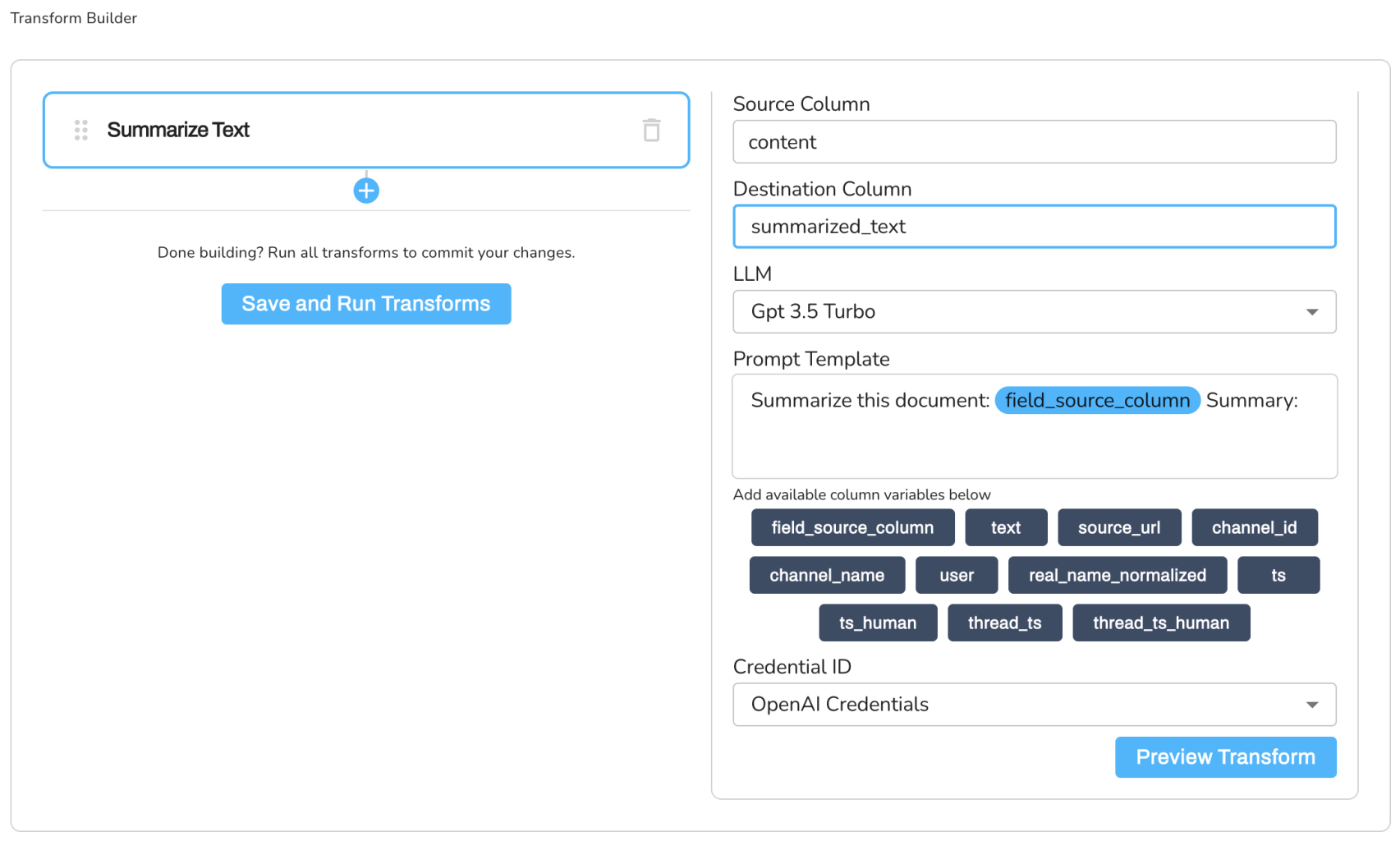The image size is (1400, 841).
Task: Click the LLM label
Action: tap(752, 274)
